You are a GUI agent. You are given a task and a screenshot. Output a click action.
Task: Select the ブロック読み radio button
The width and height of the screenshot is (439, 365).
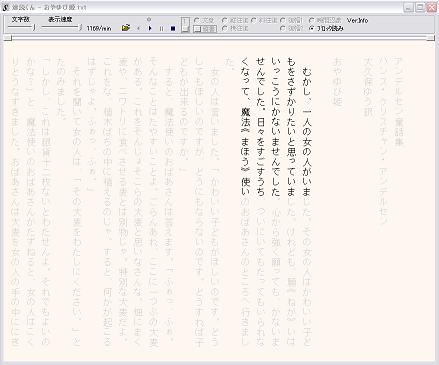coord(311,28)
